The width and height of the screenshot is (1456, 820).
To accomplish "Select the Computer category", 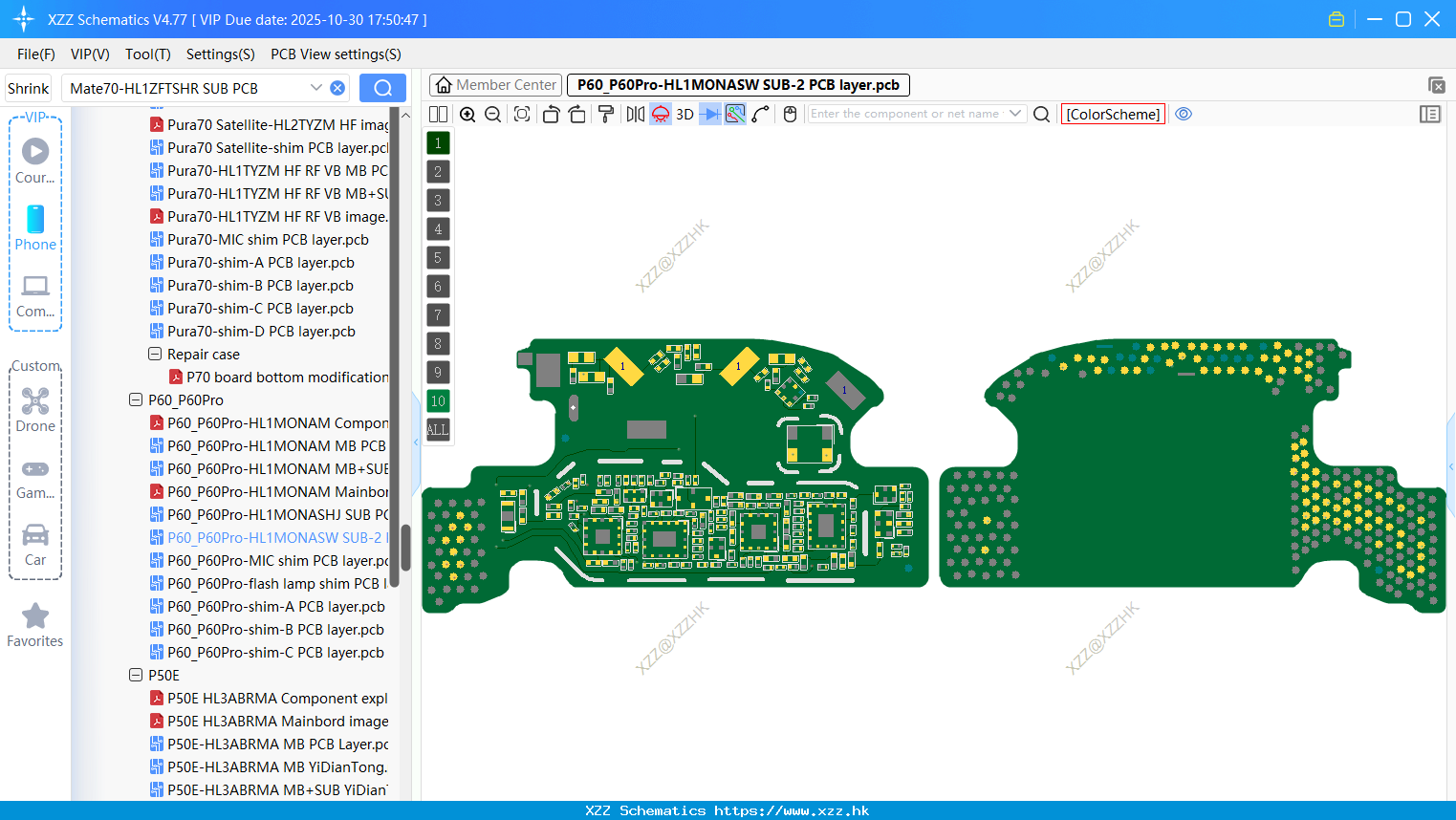I will point(35,294).
